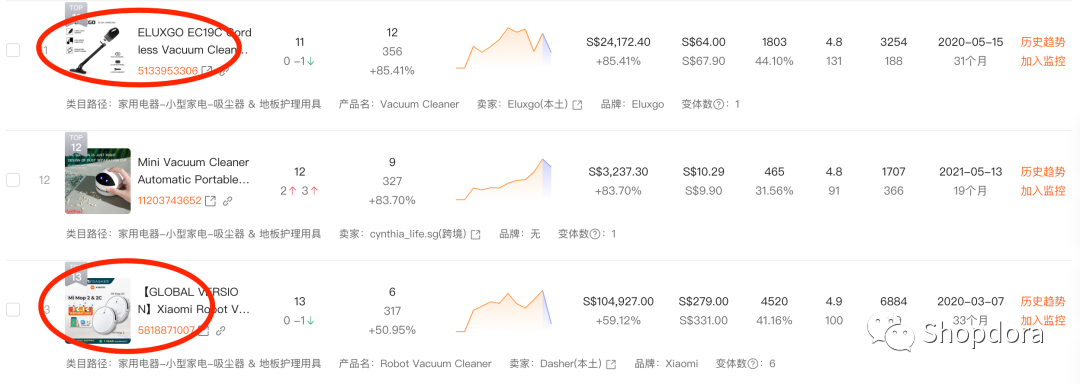The width and height of the screenshot is (1080, 384).
Task: Open Mini Vacuum Cleaner product thumbnail
Action: click(98, 180)
